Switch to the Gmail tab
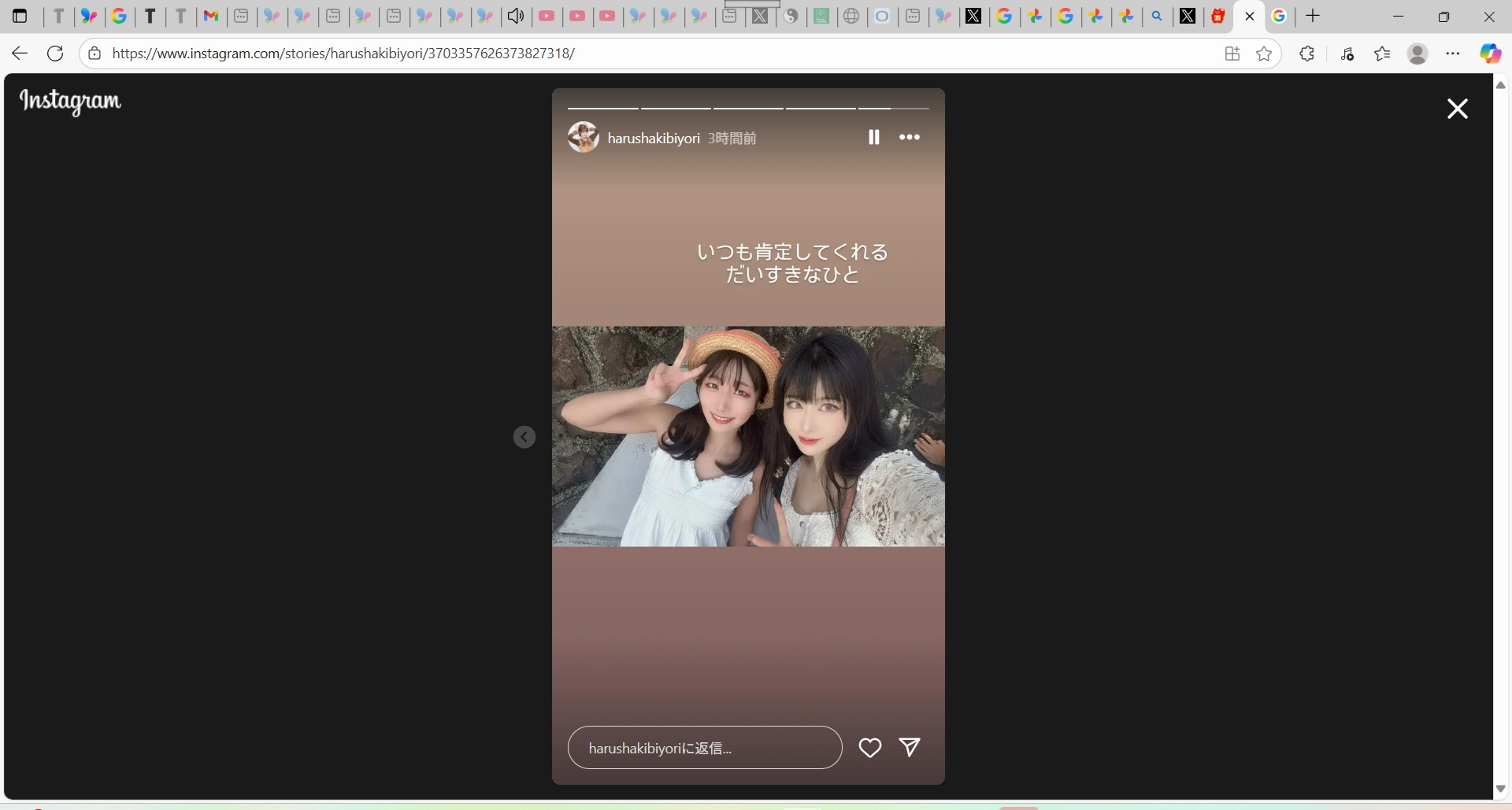 (x=210, y=16)
